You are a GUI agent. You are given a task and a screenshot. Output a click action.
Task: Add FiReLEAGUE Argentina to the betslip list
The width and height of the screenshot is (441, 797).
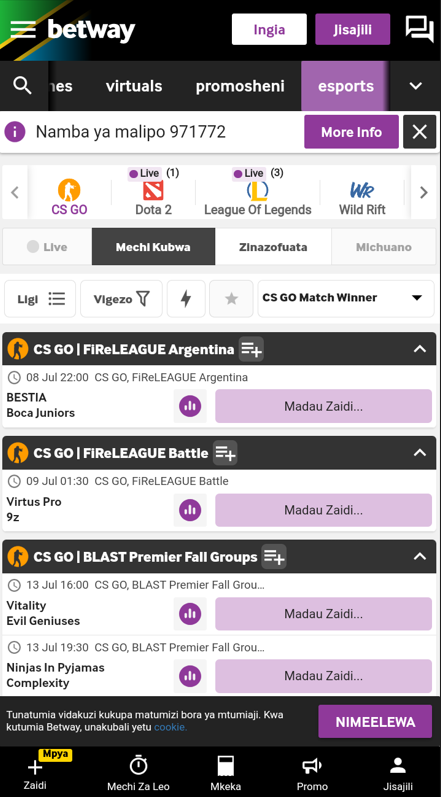pyautogui.click(x=251, y=349)
